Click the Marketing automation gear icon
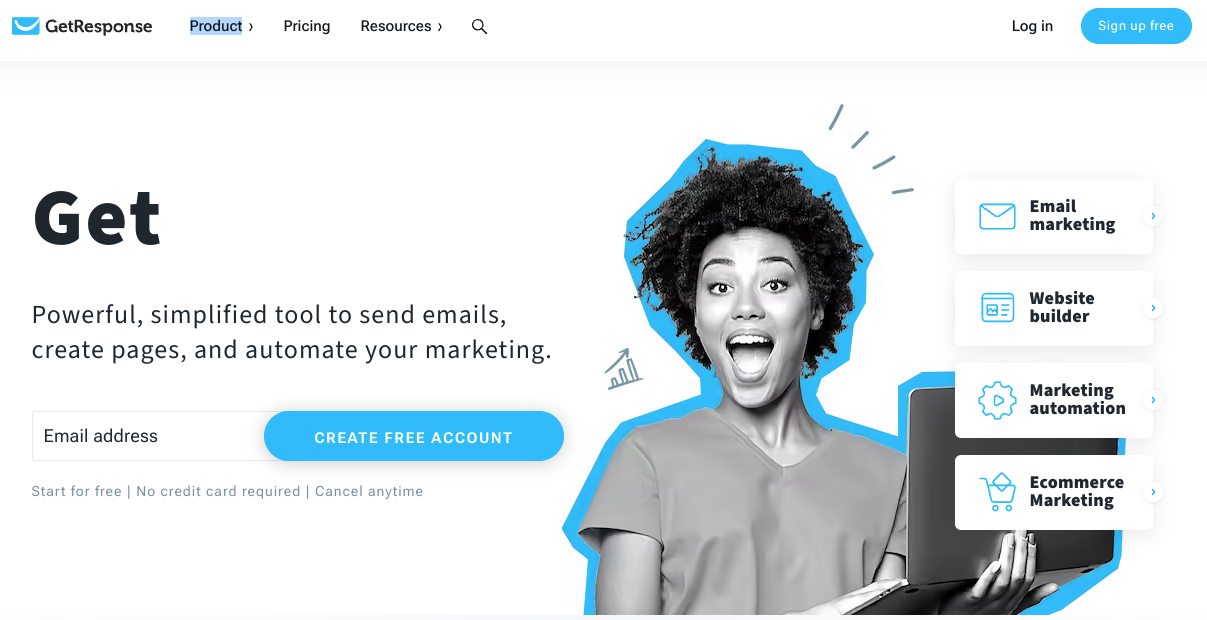Image resolution: width=1207 pixels, height=620 pixels. pos(997,400)
